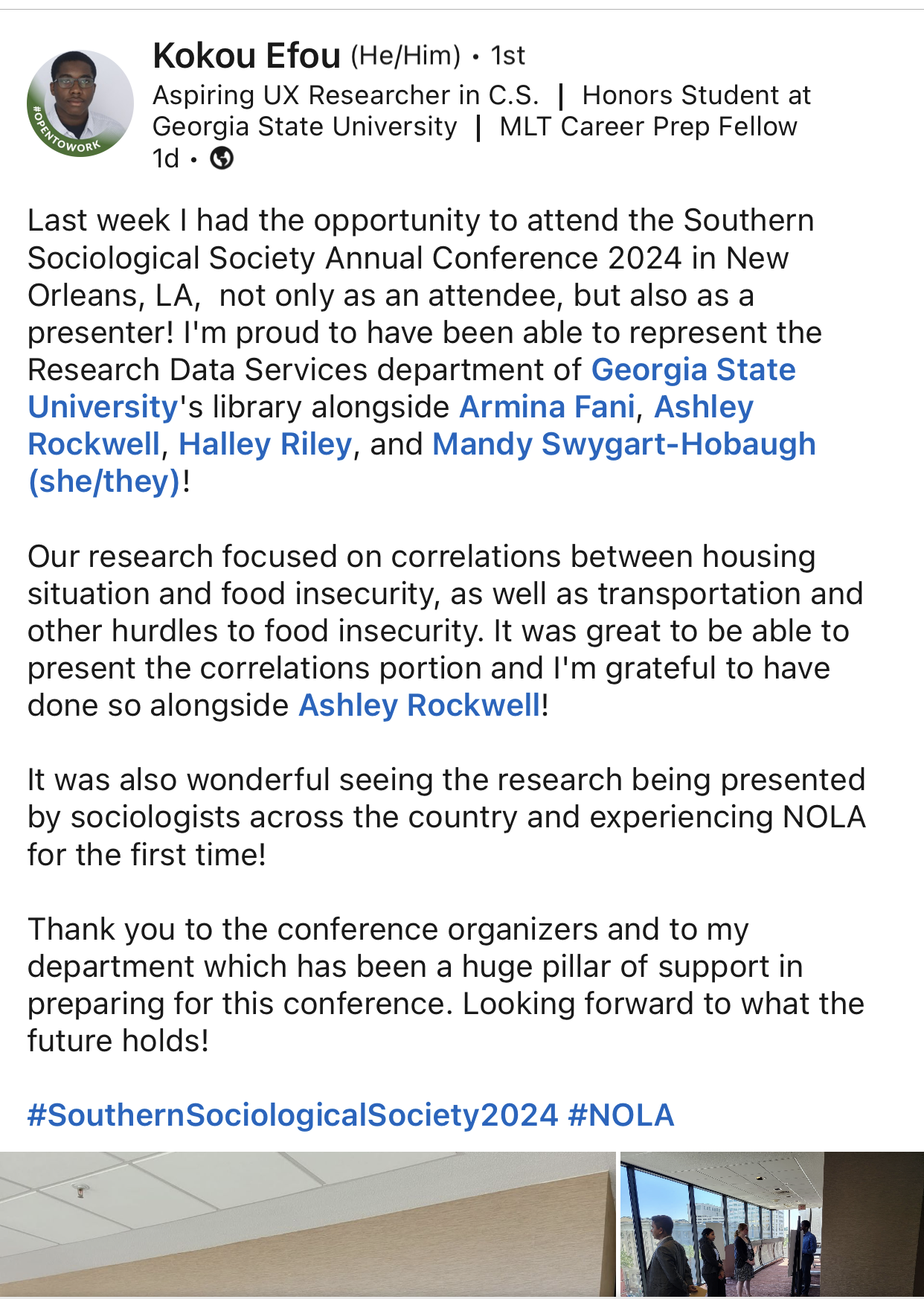Click the 1d post timestamp
Image resolution: width=924 pixels, height=1305 pixels.
pos(165,158)
